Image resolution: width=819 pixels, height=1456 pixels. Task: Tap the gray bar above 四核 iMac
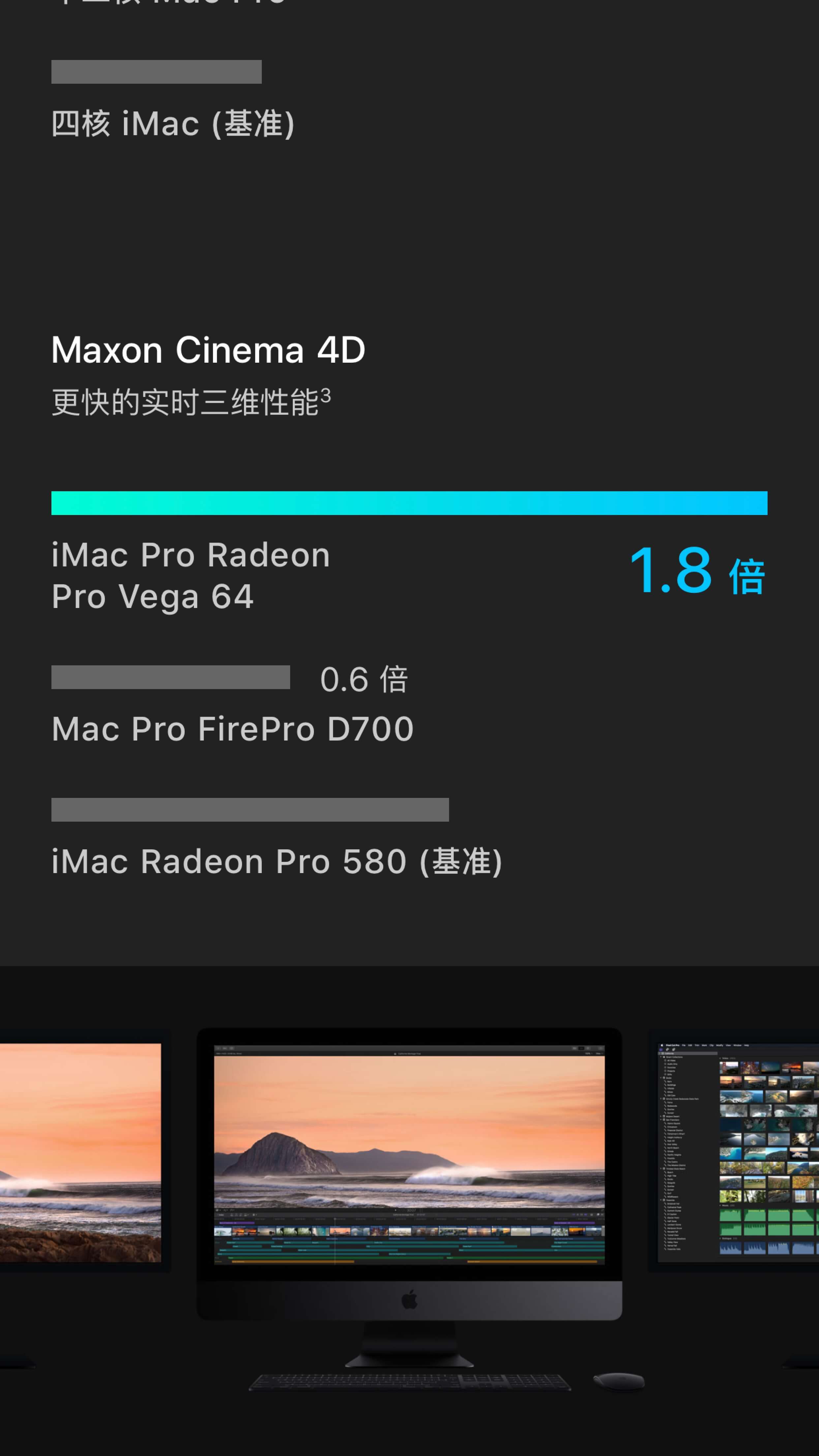[x=157, y=72]
